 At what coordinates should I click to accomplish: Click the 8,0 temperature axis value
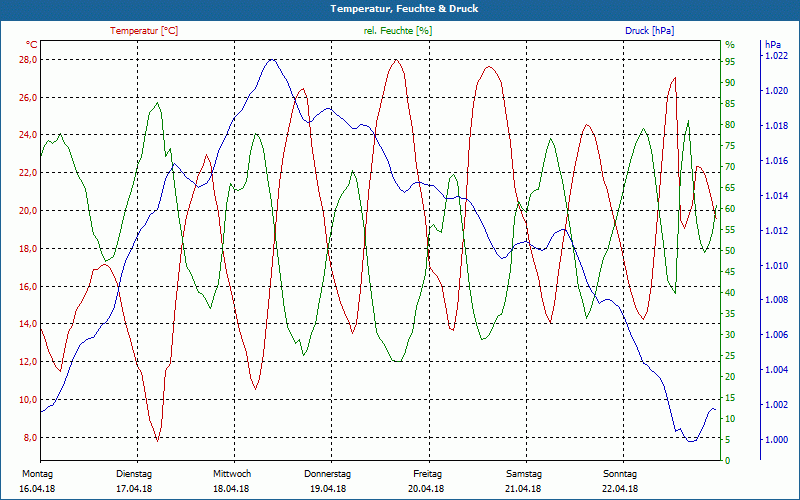click(x=30, y=437)
